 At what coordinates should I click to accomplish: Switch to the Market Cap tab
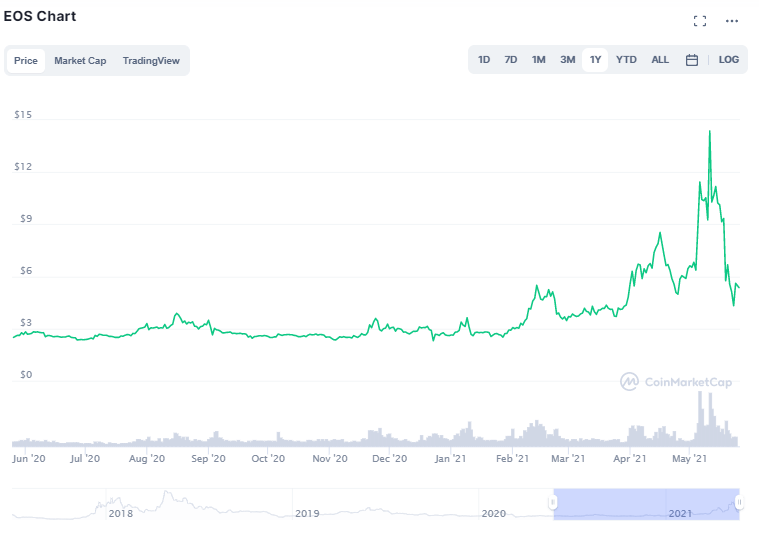click(80, 61)
